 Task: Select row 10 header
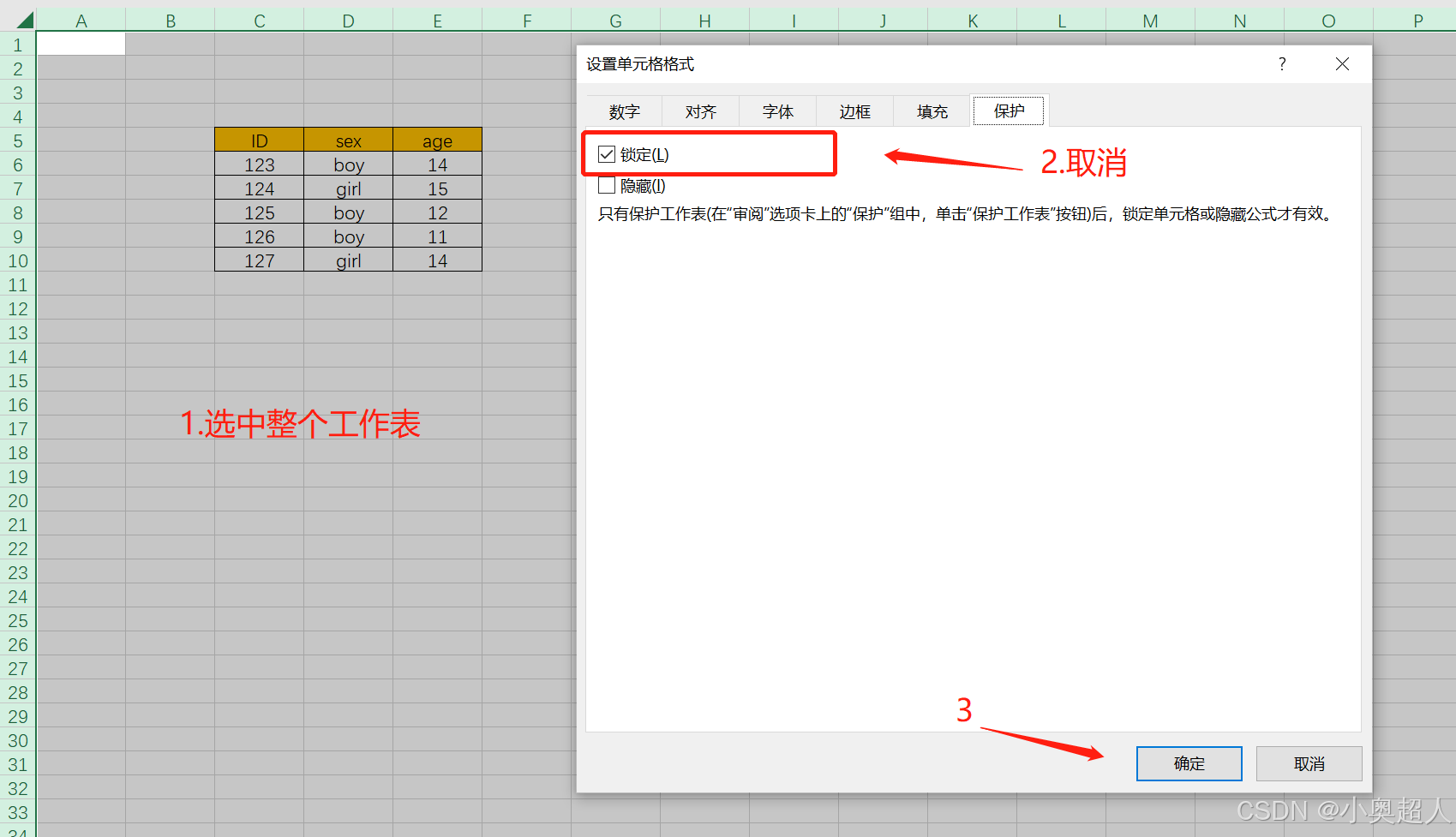pyautogui.click(x=18, y=260)
